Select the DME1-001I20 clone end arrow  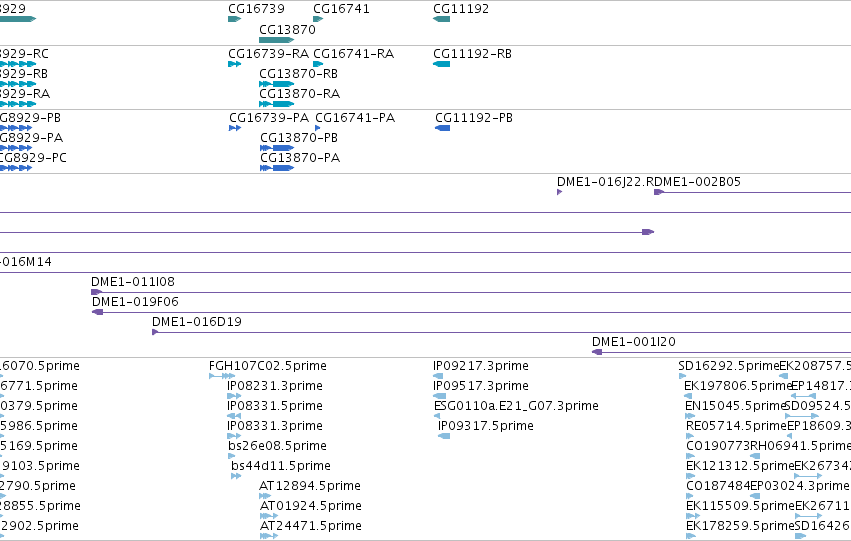[597, 352]
